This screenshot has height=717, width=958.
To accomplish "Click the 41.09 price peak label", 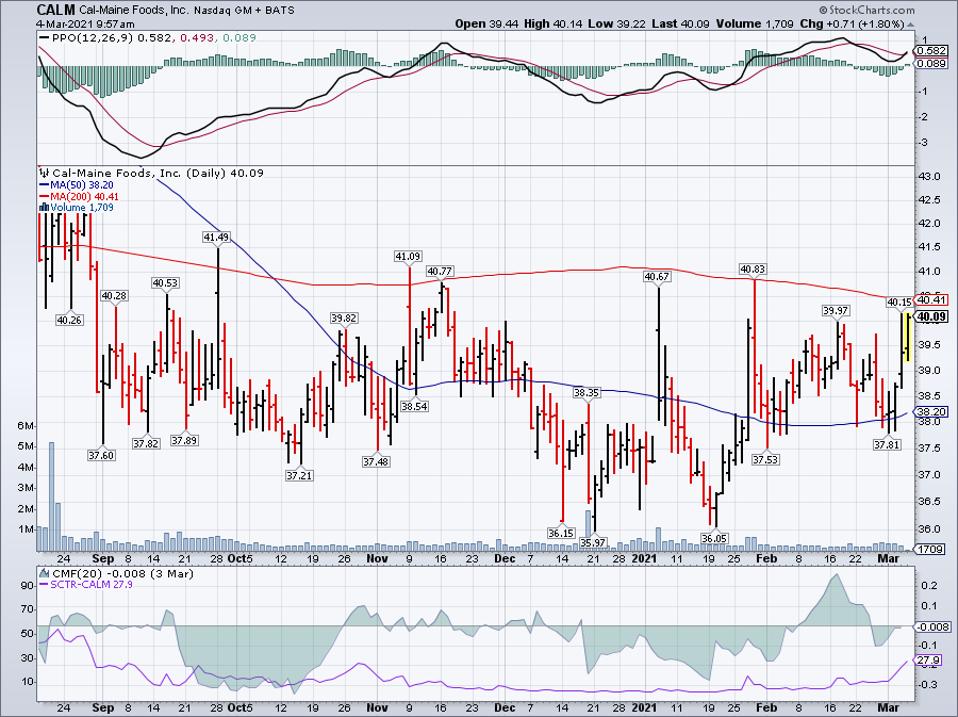I will coord(408,257).
